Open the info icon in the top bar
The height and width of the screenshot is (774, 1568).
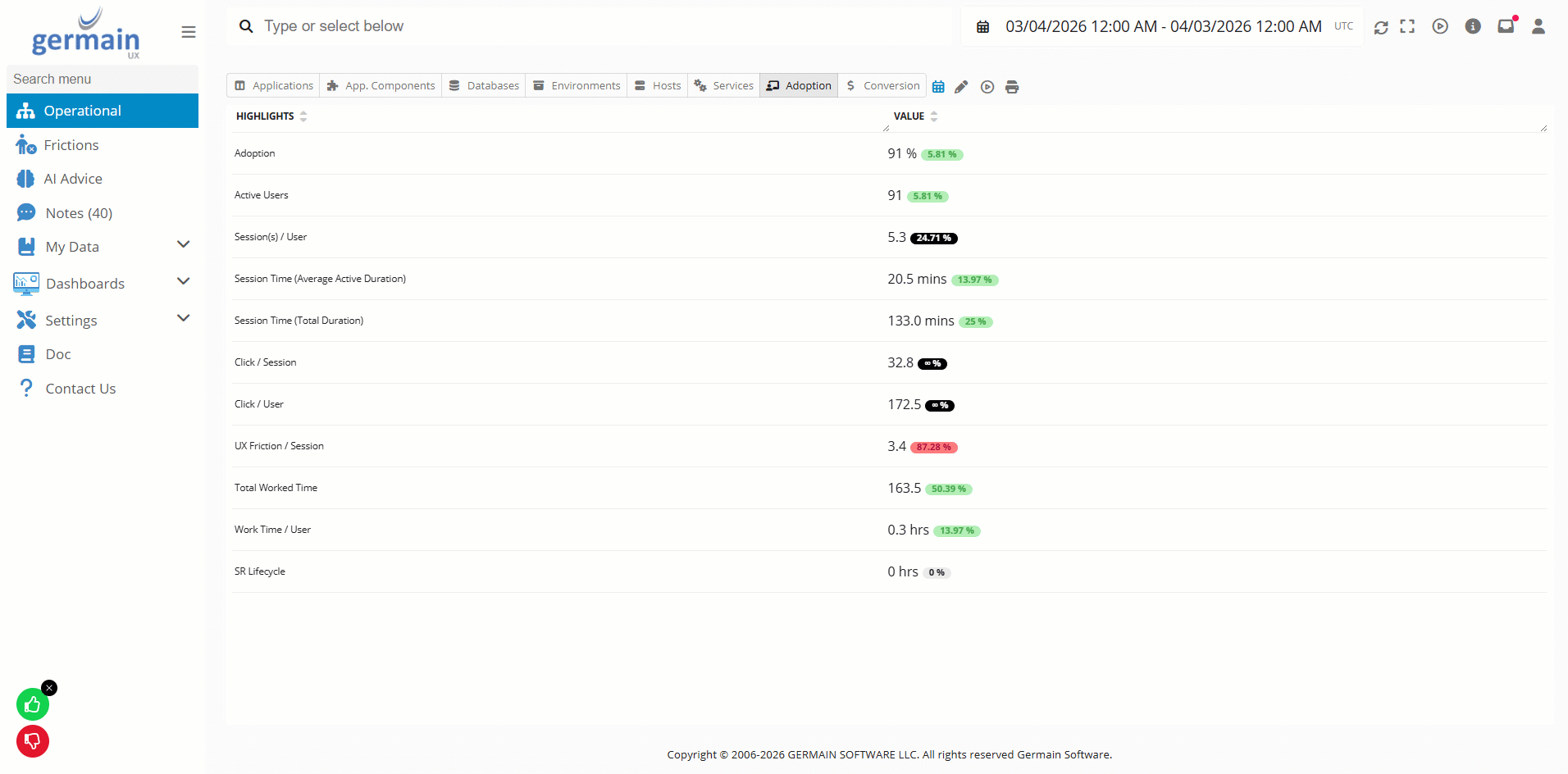1473,27
